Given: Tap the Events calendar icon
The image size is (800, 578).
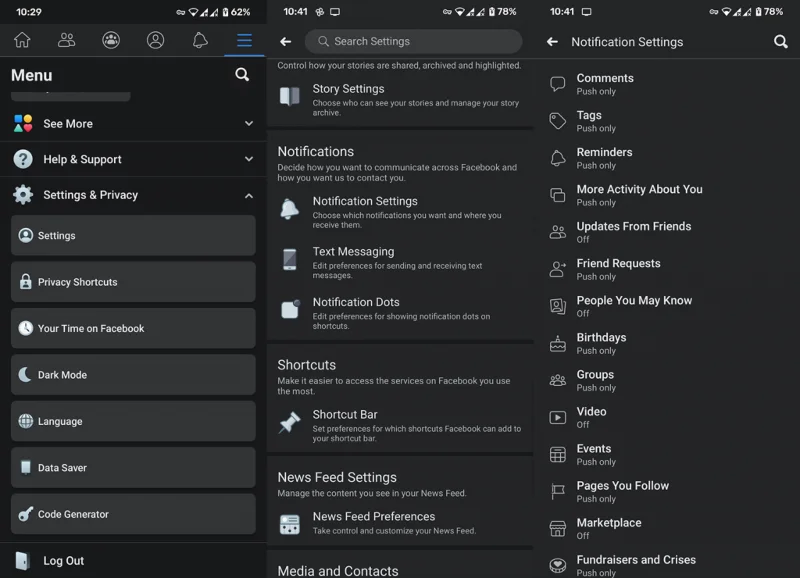Looking at the screenshot, I should [557, 454].
